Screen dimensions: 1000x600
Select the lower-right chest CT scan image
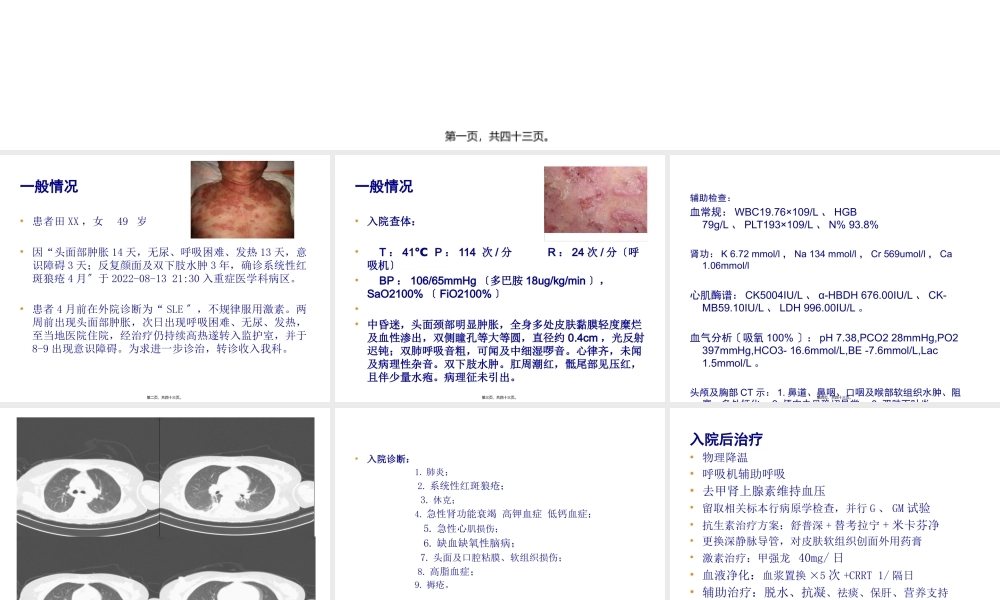pos(237,567)
